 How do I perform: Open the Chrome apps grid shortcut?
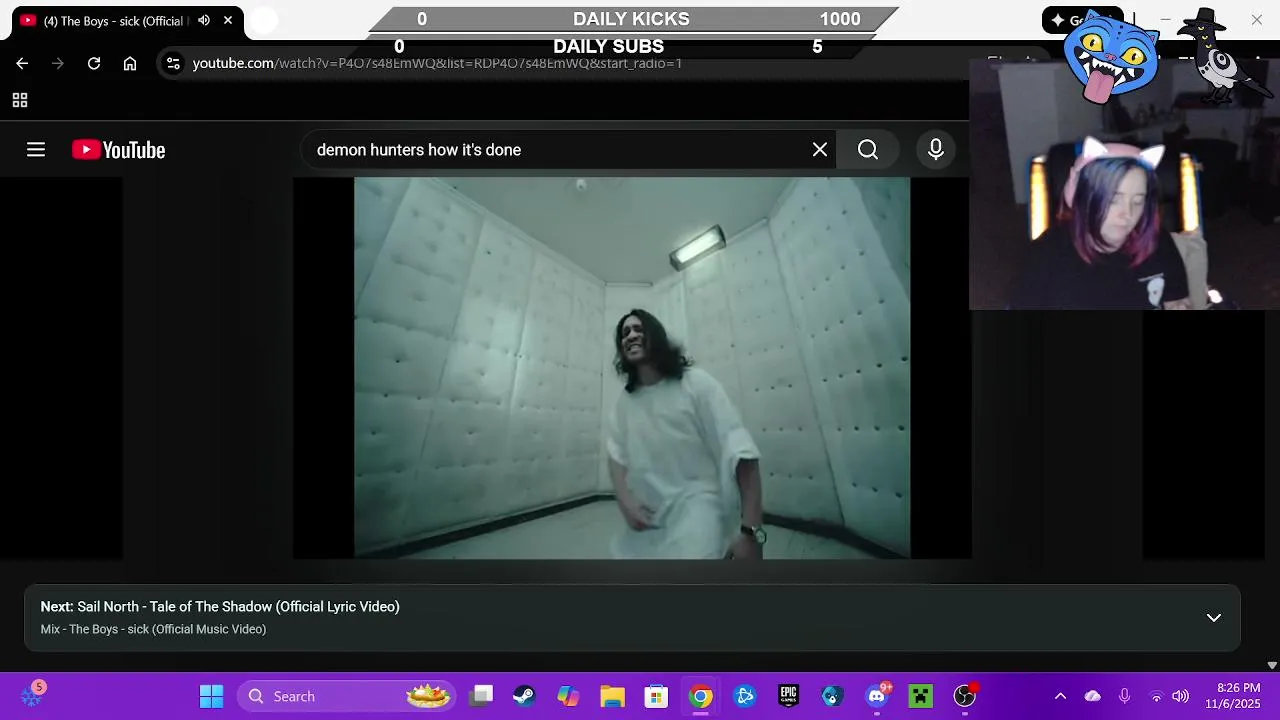19,100
